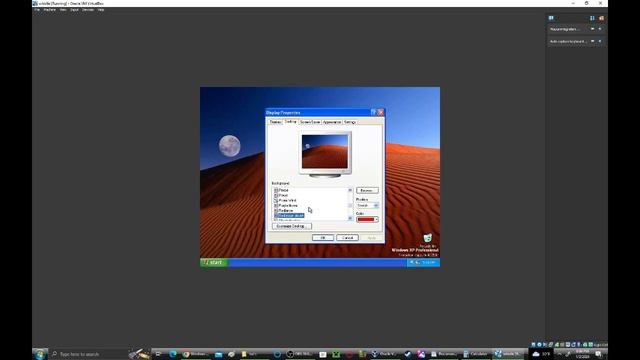Click the XP system tray clock area
The height and width of the screenshot is (360, 640).
tap(428, 262)
